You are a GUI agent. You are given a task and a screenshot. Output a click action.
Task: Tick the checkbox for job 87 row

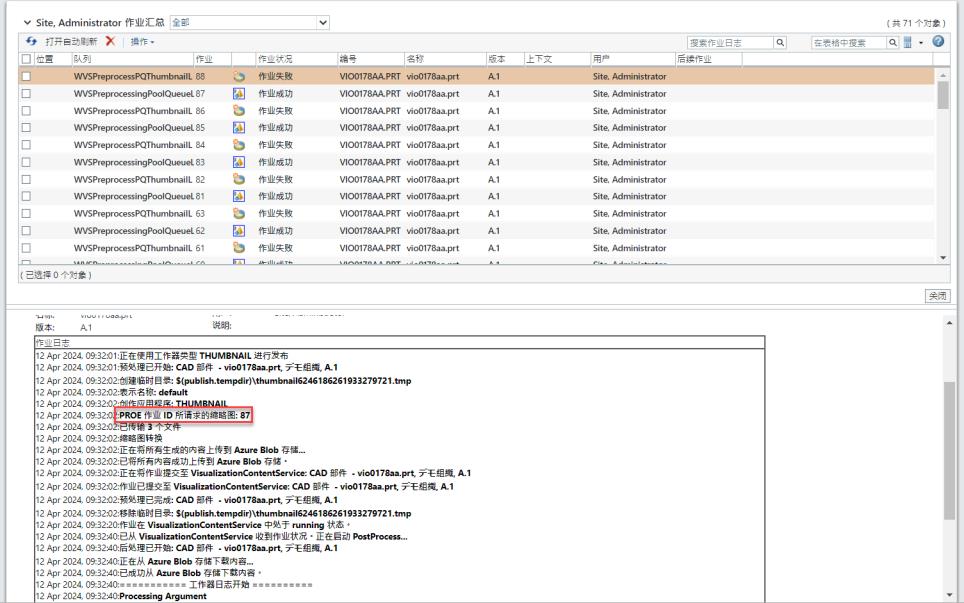tap(26, 93)
